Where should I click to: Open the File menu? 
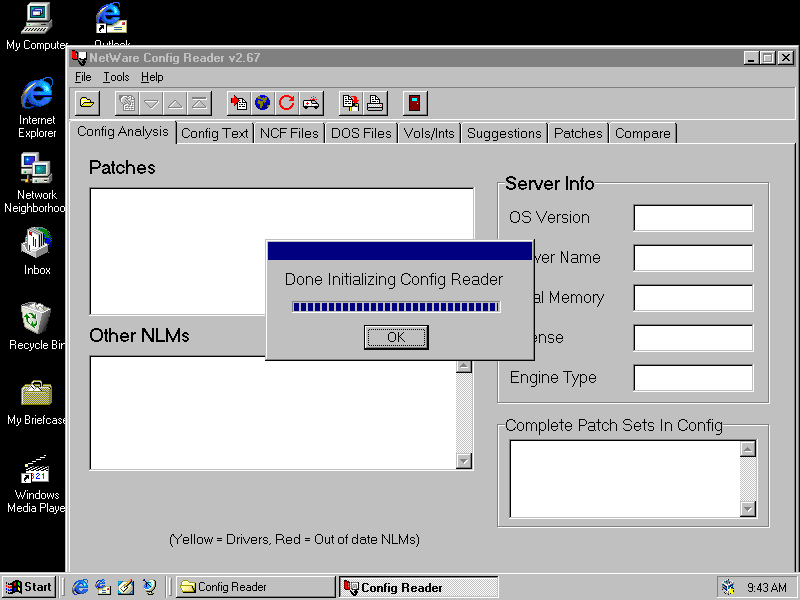coord(83,77)
